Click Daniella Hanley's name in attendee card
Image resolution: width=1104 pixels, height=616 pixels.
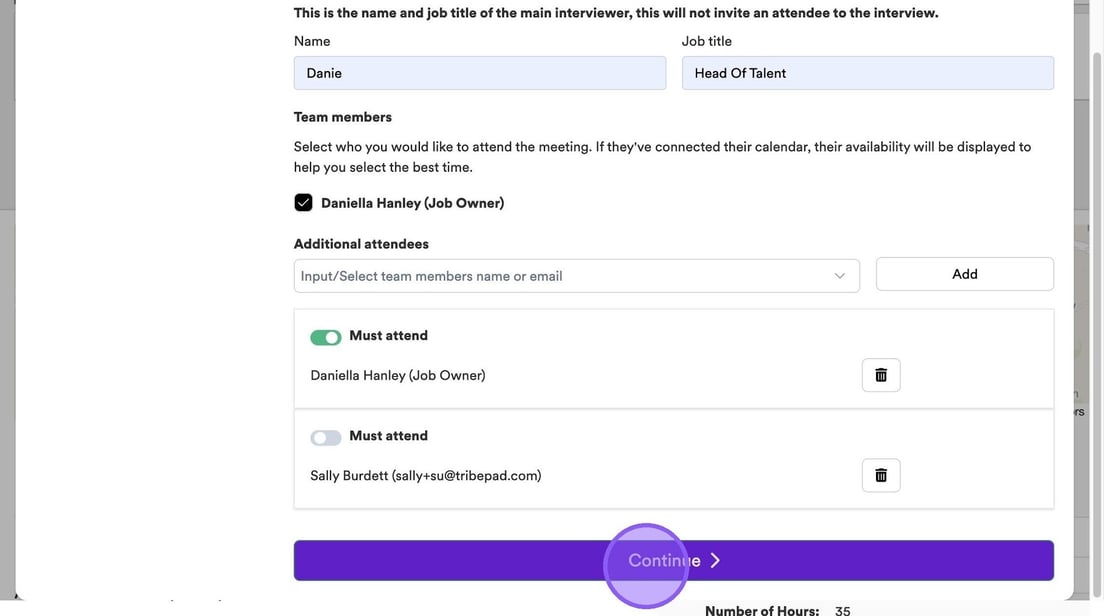397,376
